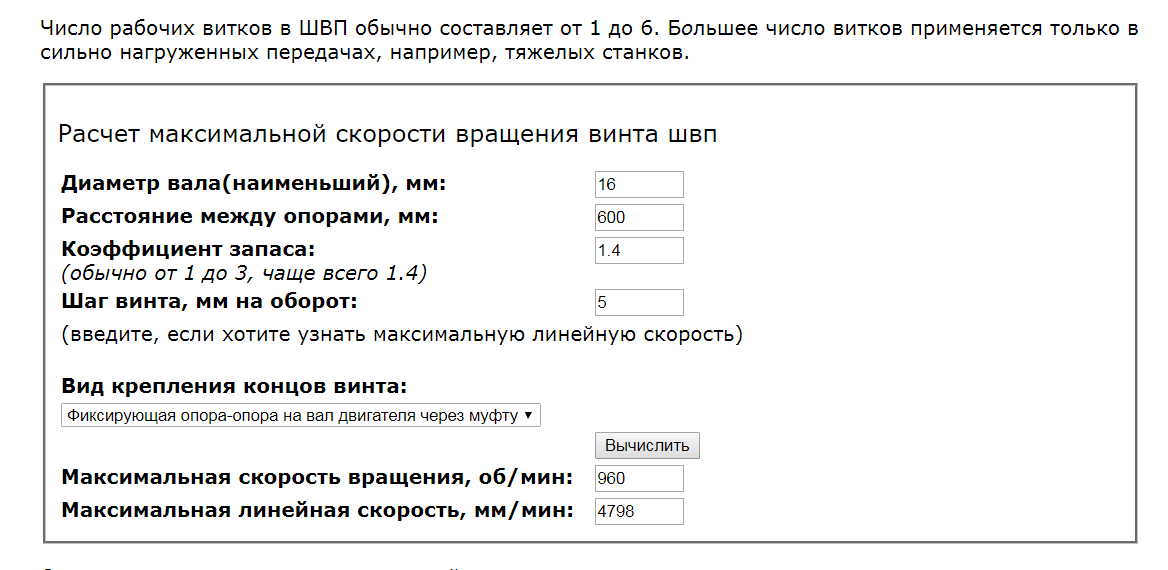Click the top paragraph about working turns in ШВП
Viewport: 1168px width, 570px height.
(x=588, y=40)
